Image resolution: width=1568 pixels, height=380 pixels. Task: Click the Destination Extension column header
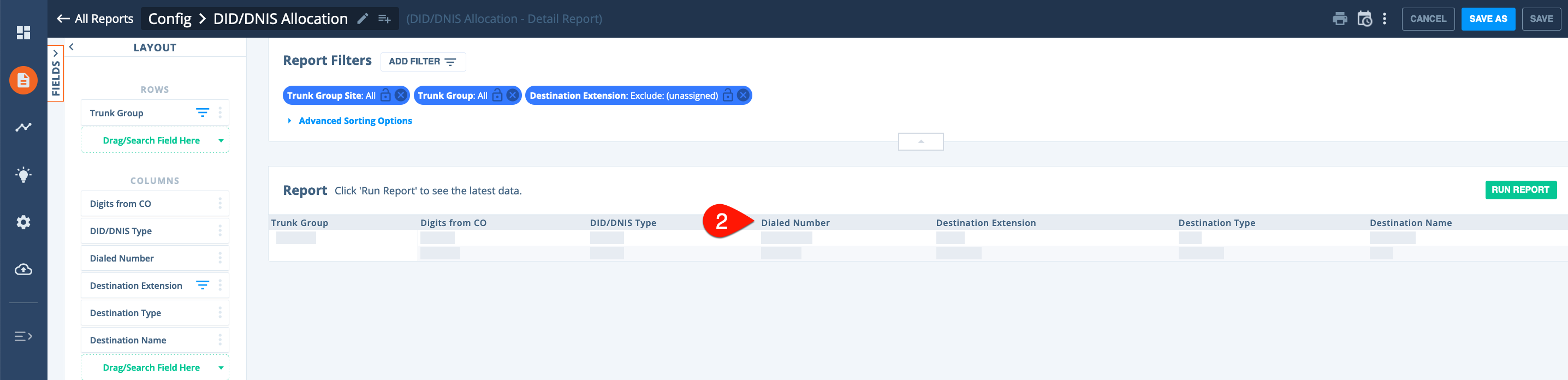tap(985, 223)
